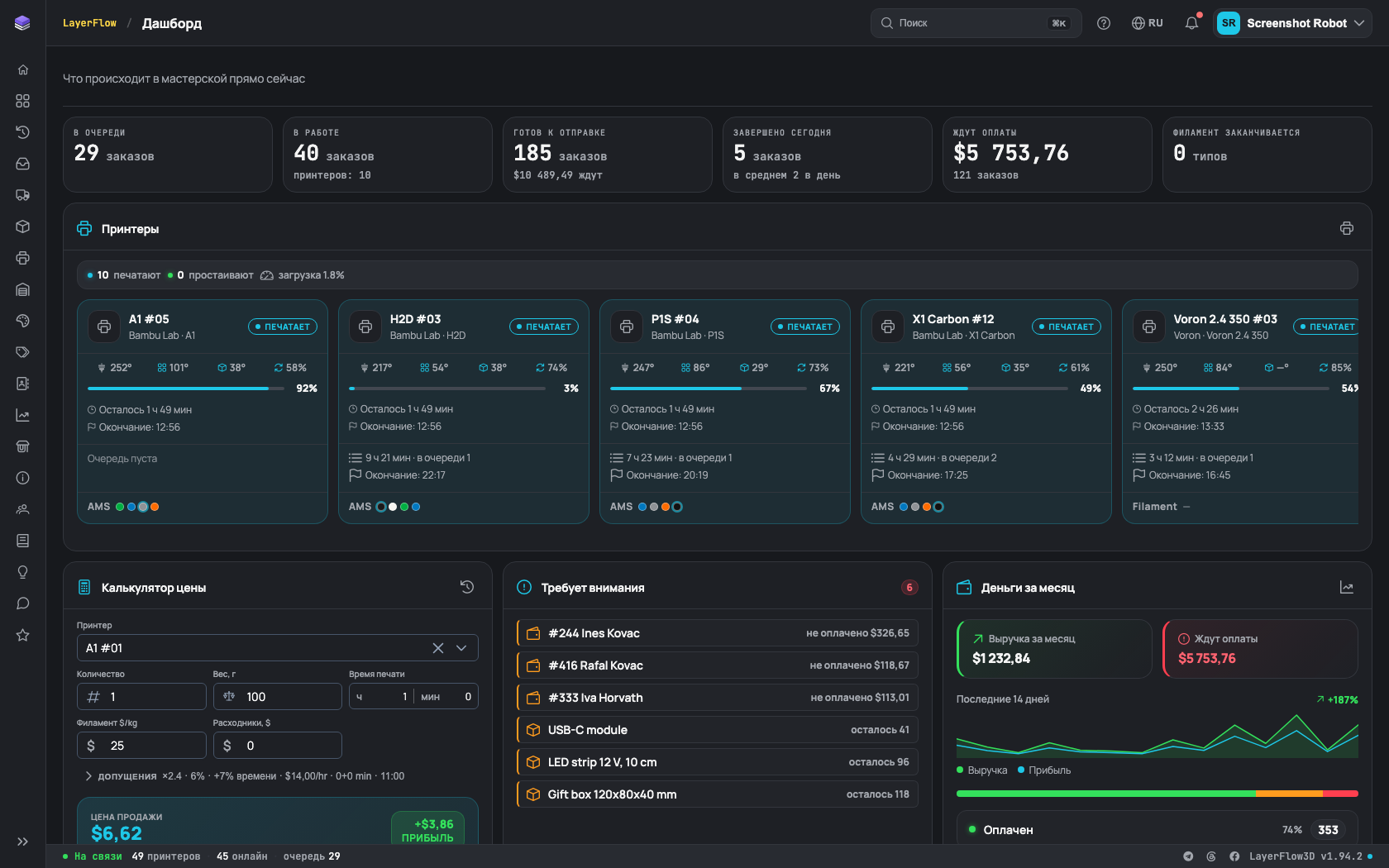
Task: Open the favorites star sidebar icon
Action: click(x=22, y=635)
